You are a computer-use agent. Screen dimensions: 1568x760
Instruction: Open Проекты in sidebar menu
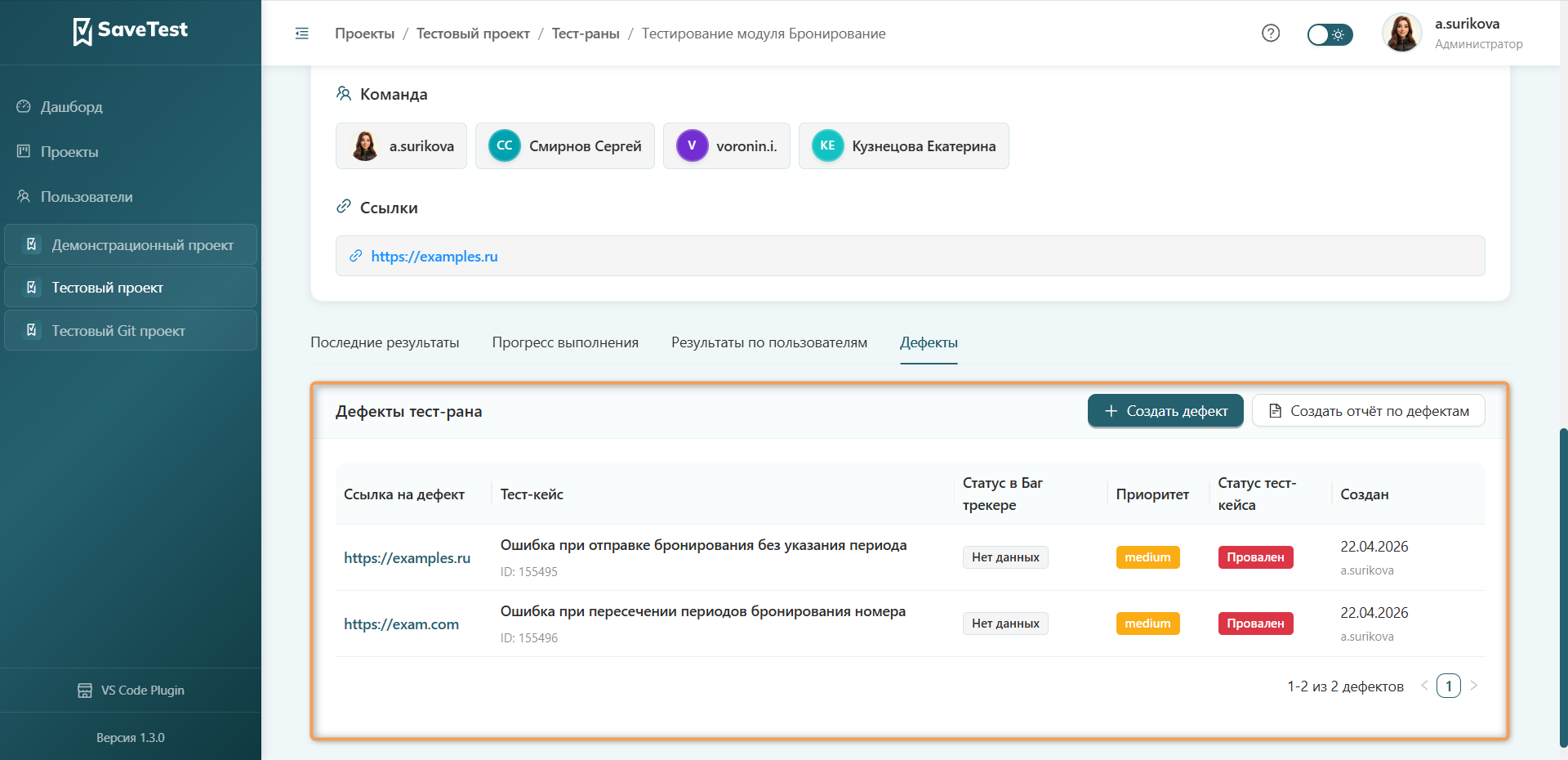69,151
